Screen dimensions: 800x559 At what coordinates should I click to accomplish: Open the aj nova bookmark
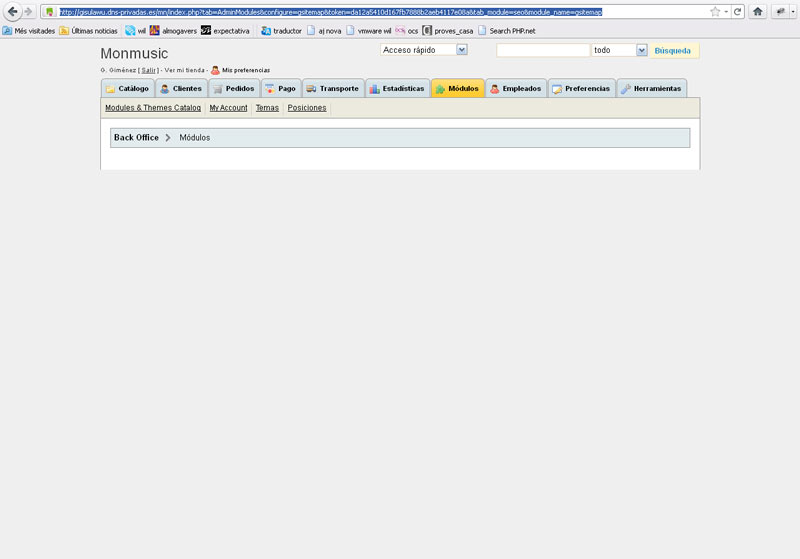[324, 31]
